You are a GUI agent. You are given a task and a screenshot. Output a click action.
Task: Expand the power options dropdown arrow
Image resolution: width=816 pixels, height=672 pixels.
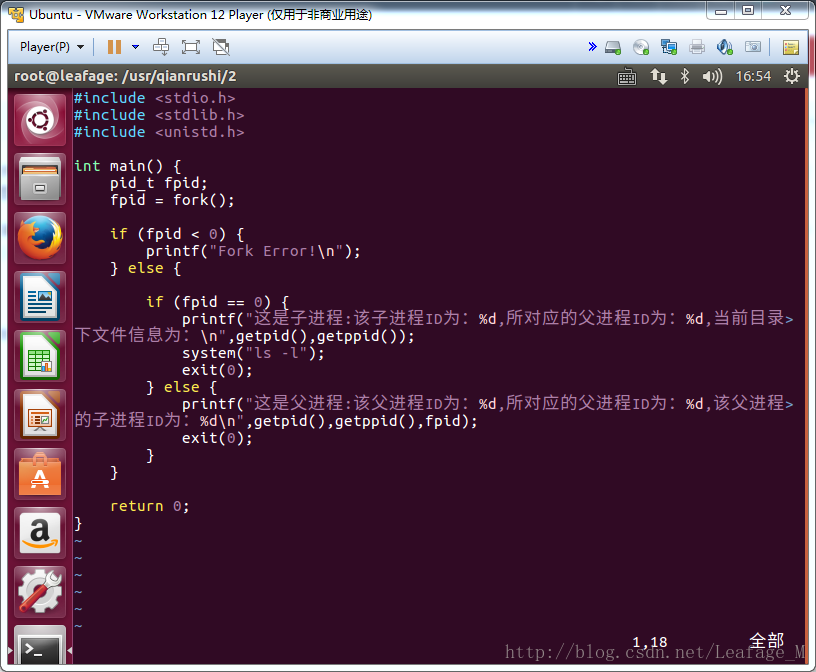pos(135,47)
